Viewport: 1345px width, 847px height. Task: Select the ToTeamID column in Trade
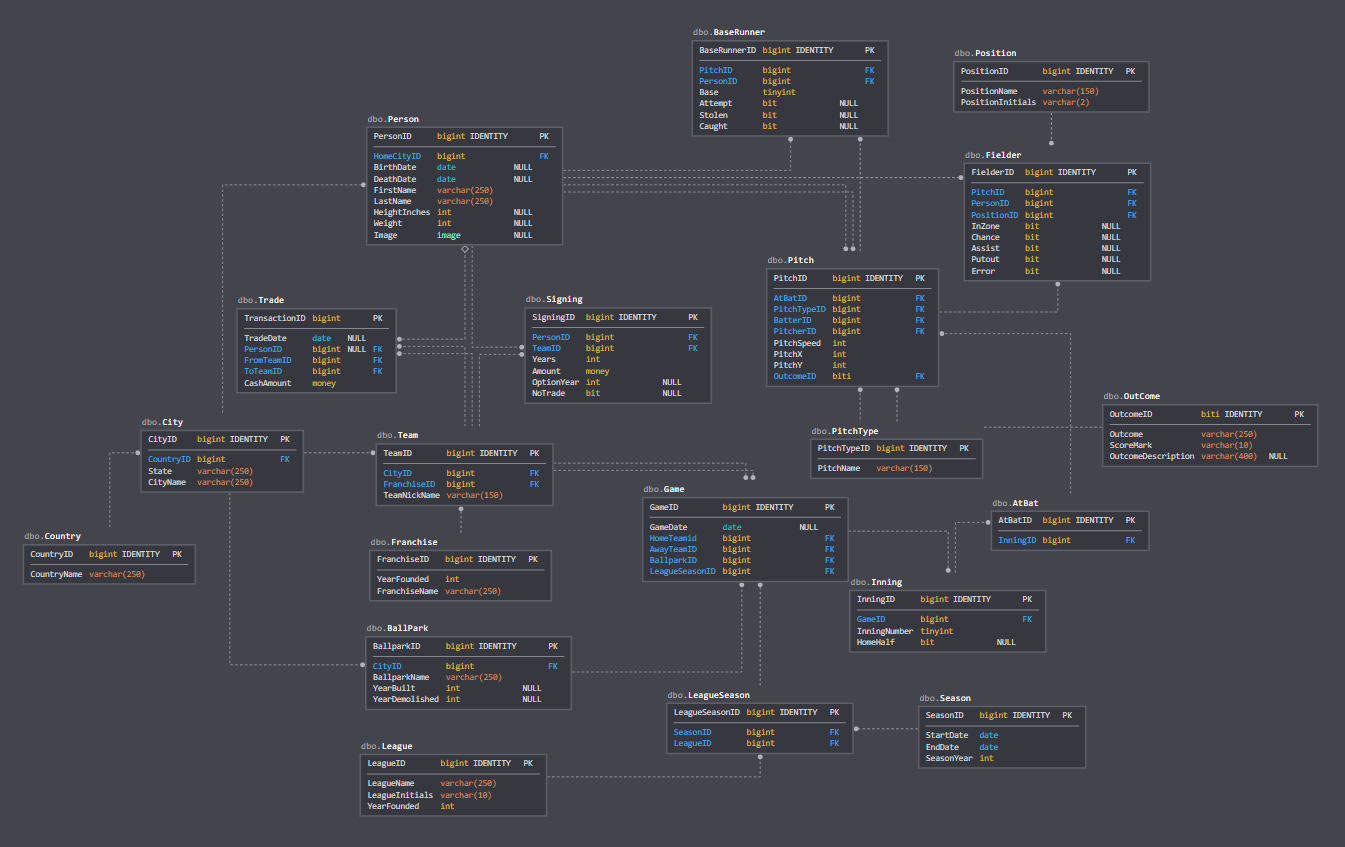point(316,371)
